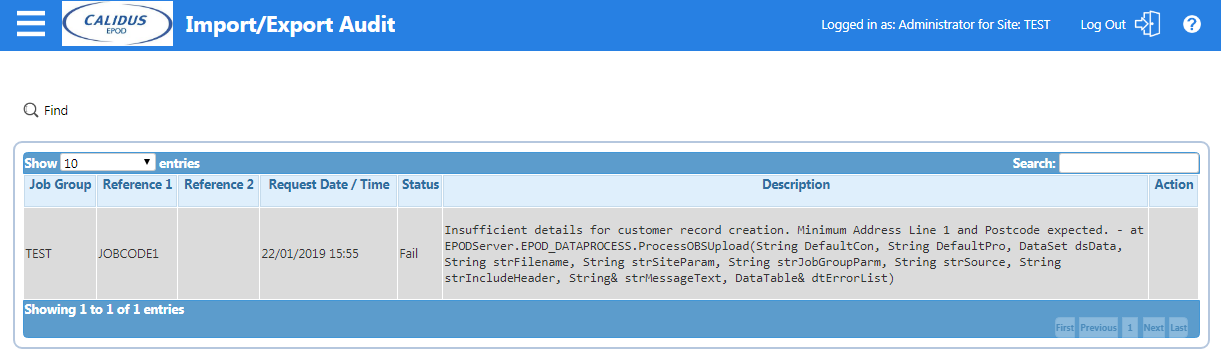This screenshot has height=363, width=1221.
Task: Open the hamburger navigation menu
Action: tap(32, 24)
